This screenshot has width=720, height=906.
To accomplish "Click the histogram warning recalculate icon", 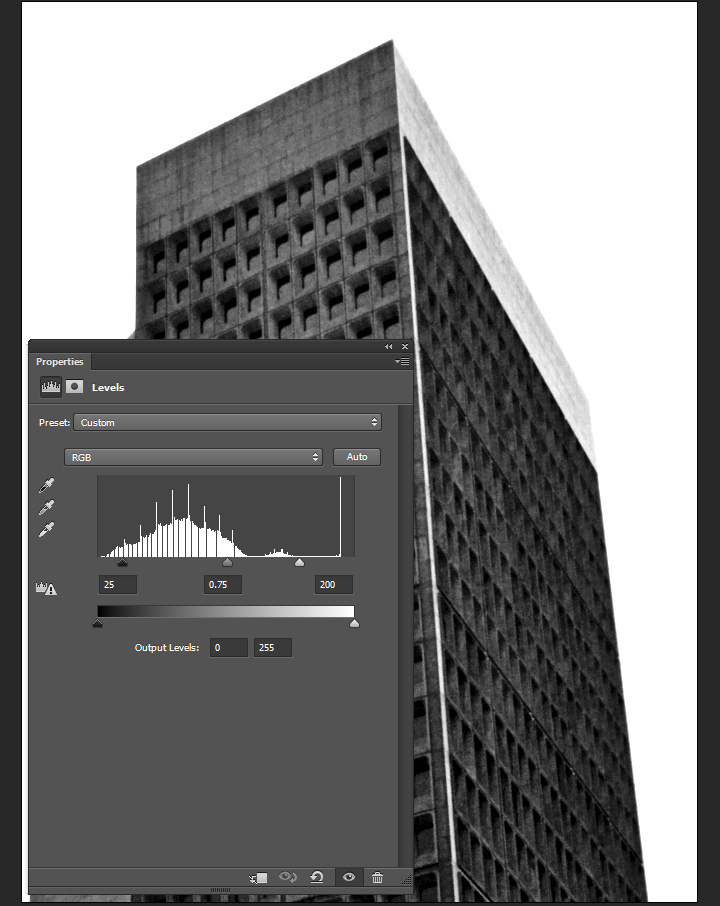I will [x=46, y=589].
